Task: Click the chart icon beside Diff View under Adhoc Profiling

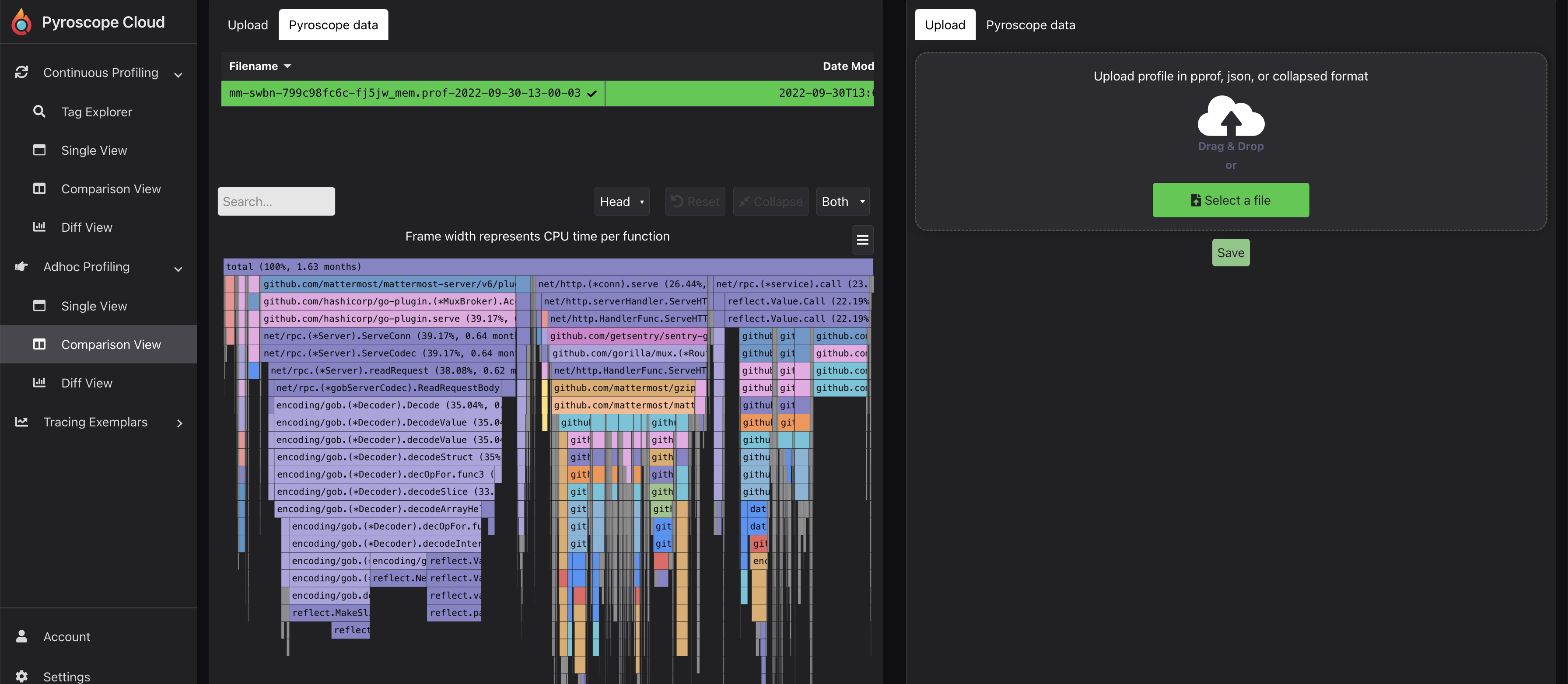Action: pyautogui.click(x=39, y=383)
